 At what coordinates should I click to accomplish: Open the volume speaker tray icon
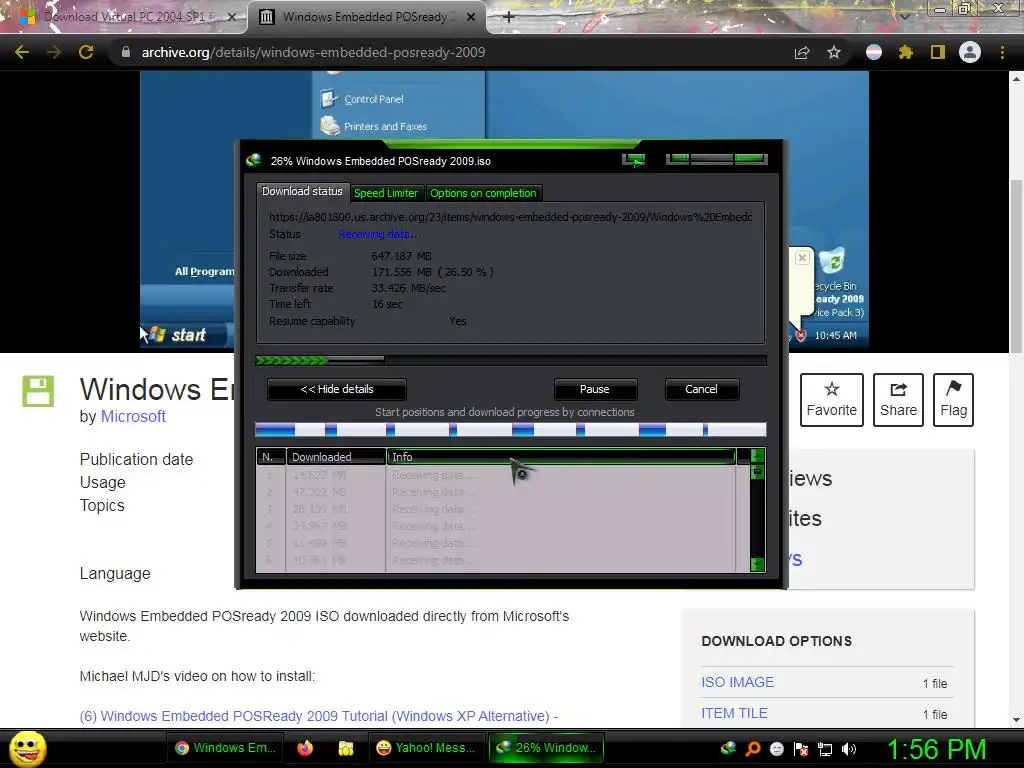click(849, 748)
